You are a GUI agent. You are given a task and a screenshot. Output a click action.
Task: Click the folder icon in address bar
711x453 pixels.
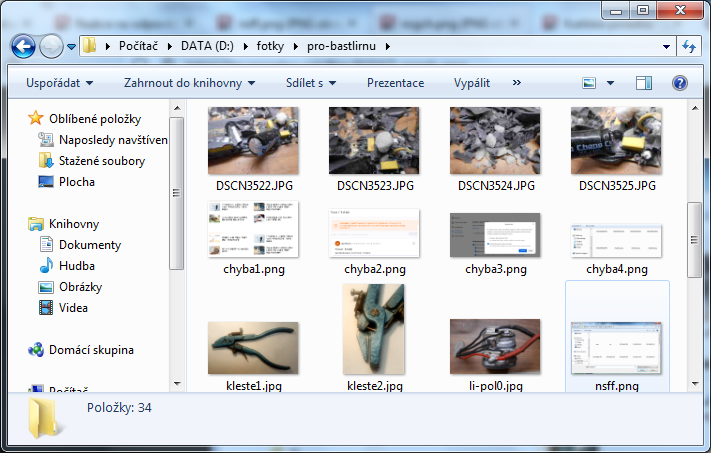pyautogui.click(x=89, y=46)
